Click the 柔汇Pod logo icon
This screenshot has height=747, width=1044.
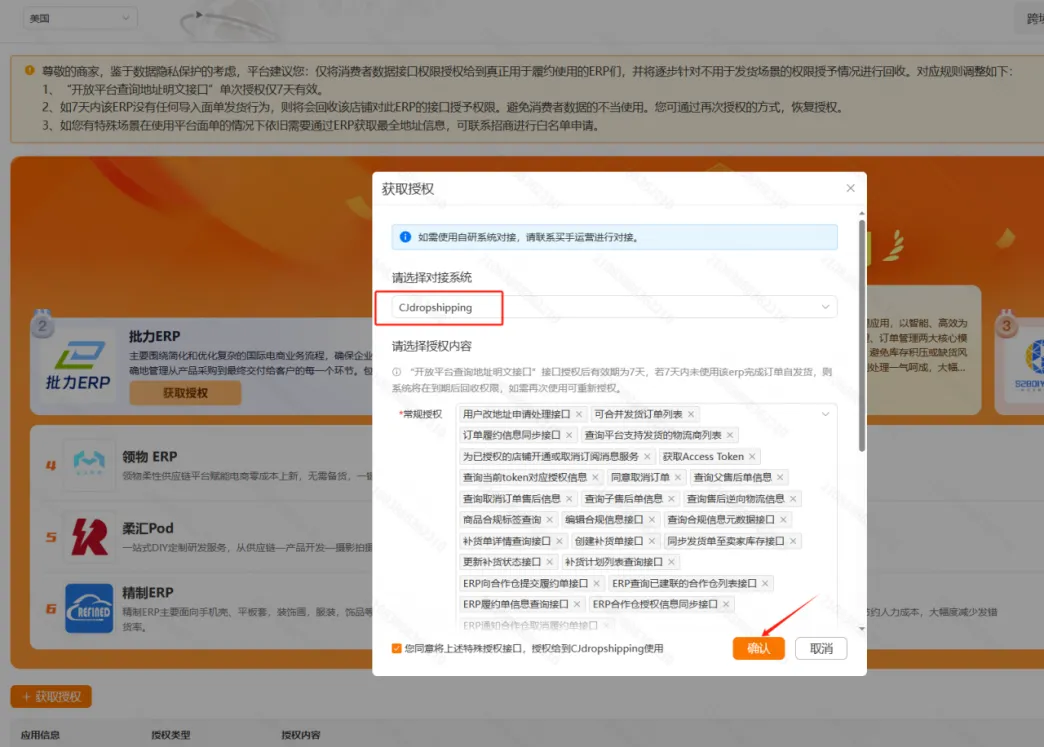(x=88, y=536)
